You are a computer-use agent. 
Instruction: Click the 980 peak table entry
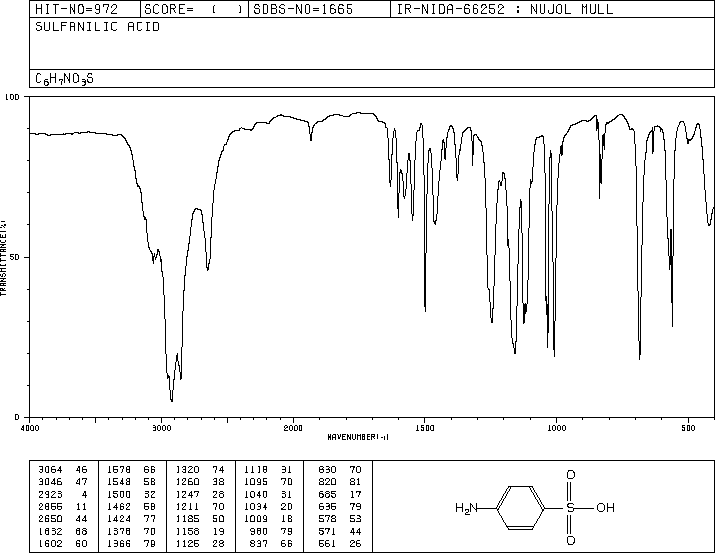[x=271, y=531]
